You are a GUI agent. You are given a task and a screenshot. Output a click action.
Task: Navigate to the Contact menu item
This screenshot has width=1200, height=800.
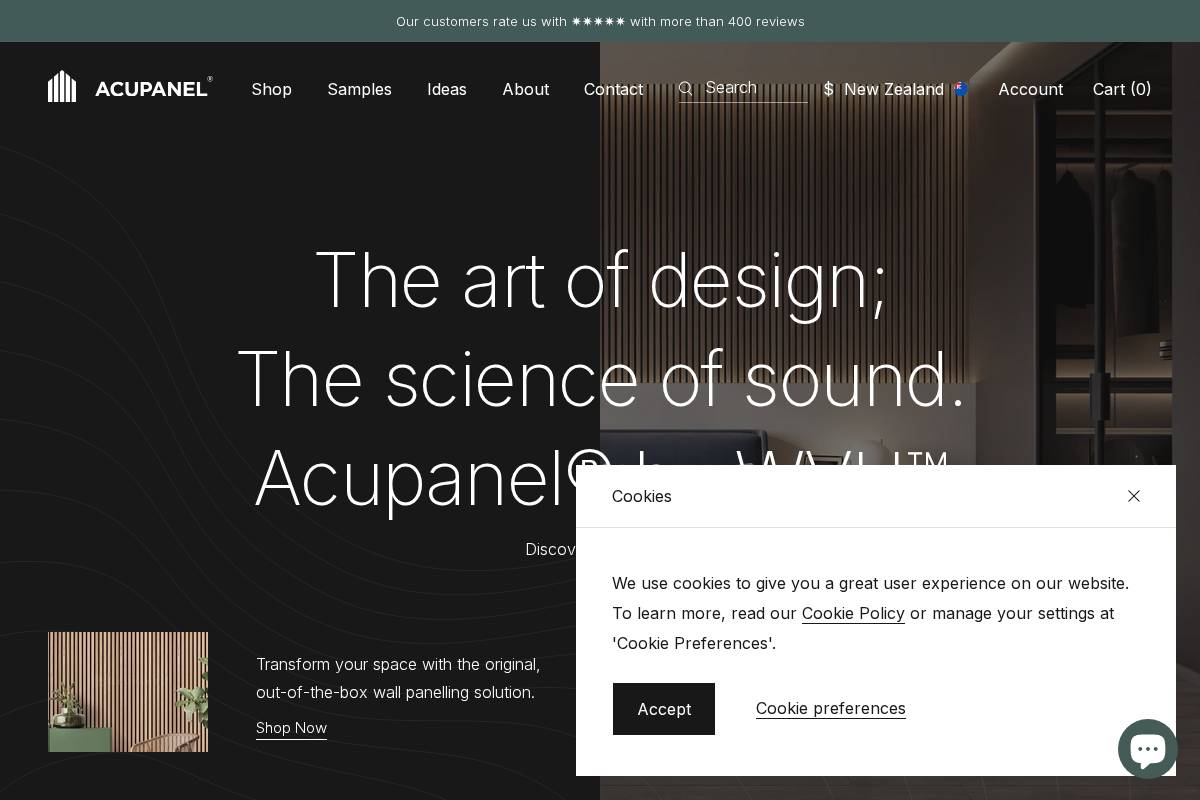coord(613,89)
